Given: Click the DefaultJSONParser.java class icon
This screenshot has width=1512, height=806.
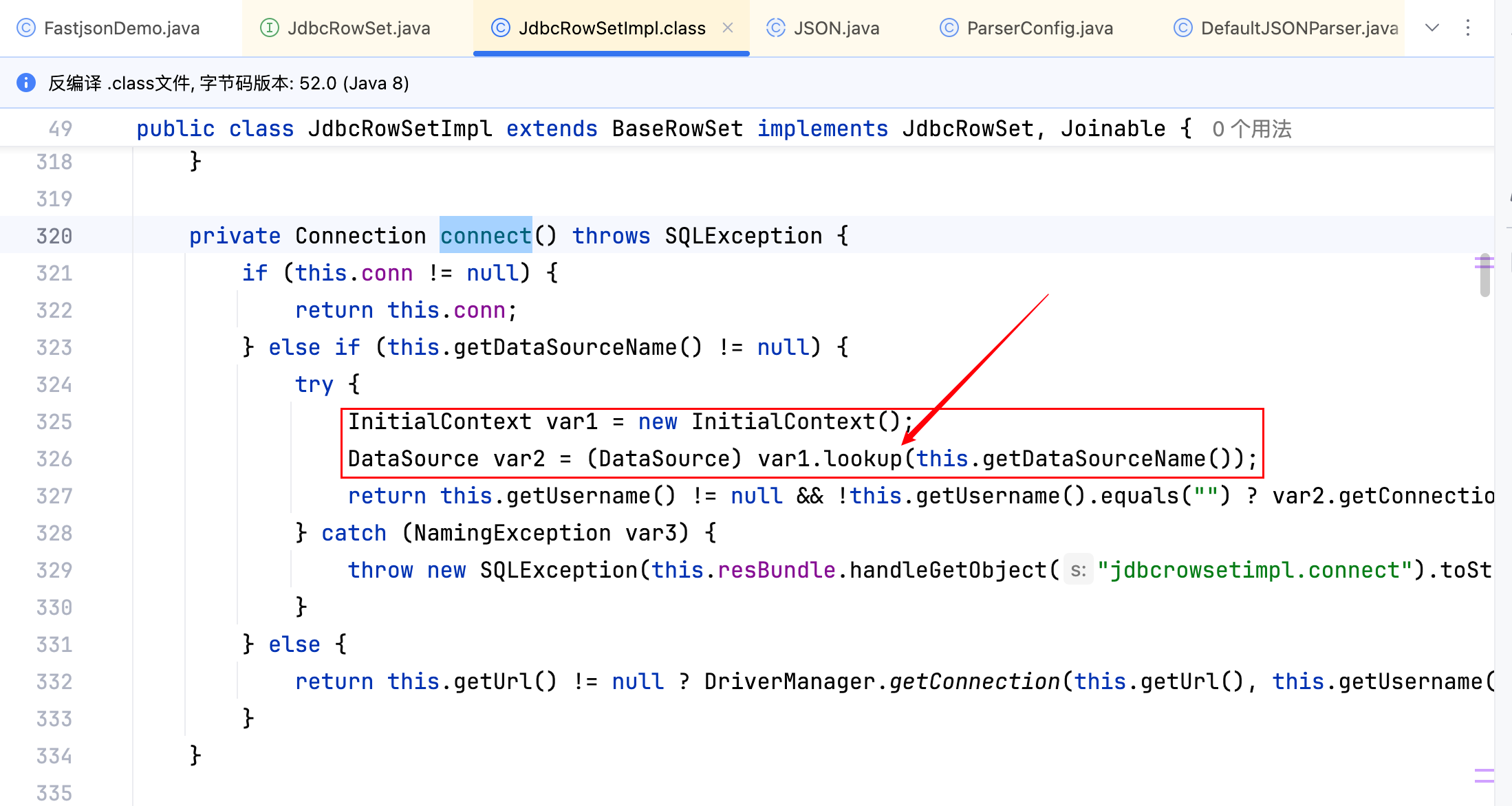Looking at the screenshot, I should tap(1182, 28).
